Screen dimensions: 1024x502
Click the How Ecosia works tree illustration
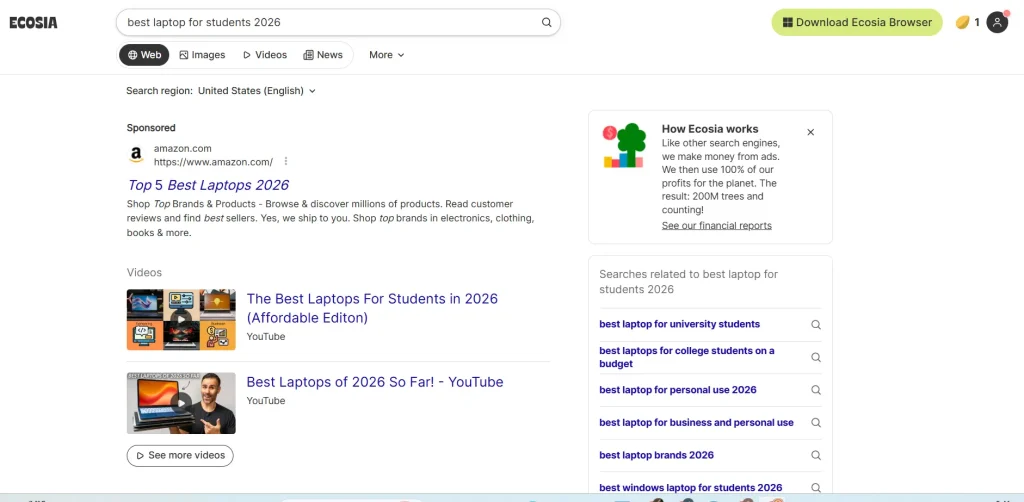click(x=624, y=145)
